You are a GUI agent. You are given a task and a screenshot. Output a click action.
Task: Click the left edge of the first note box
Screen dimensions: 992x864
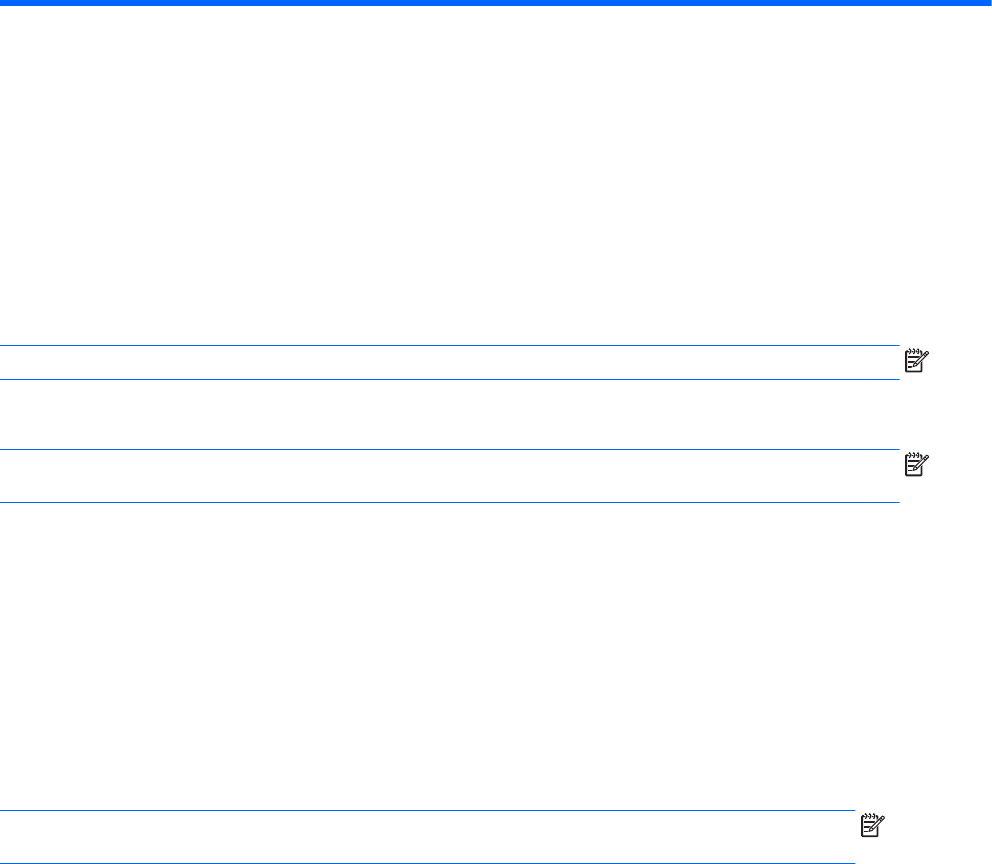(3, 363)
